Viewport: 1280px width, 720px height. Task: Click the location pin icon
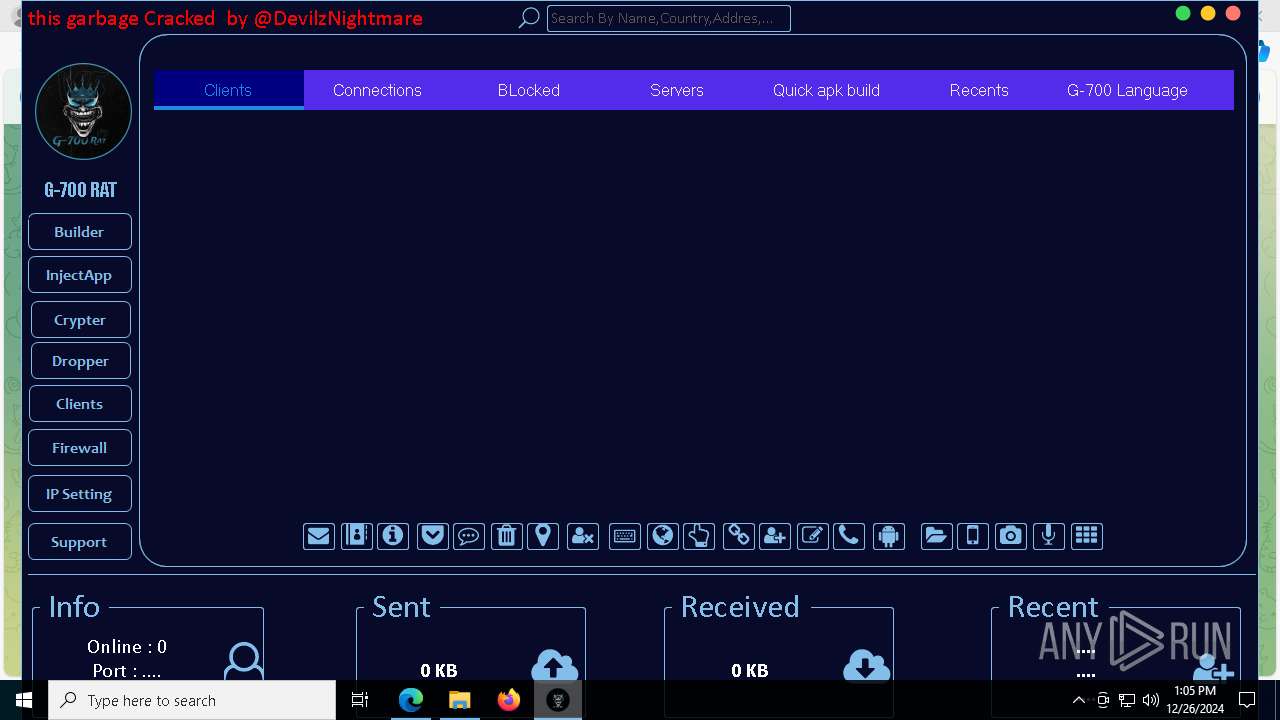click(x=543, y=536)
